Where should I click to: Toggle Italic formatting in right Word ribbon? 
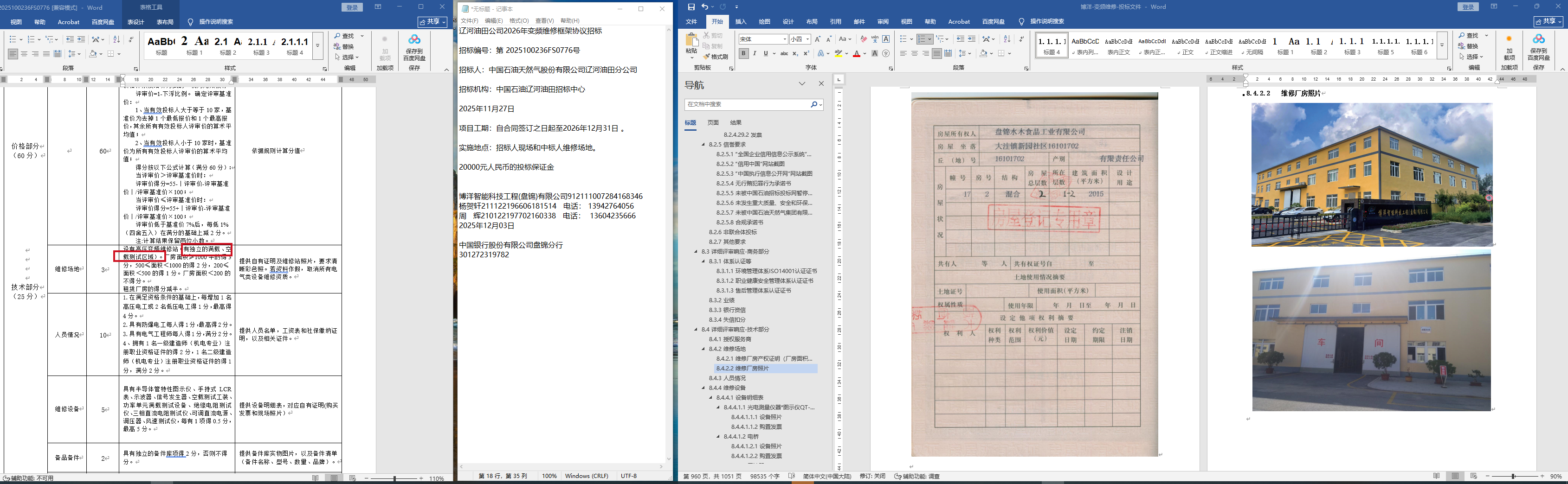pyautogui.click(x=755, y=53)
